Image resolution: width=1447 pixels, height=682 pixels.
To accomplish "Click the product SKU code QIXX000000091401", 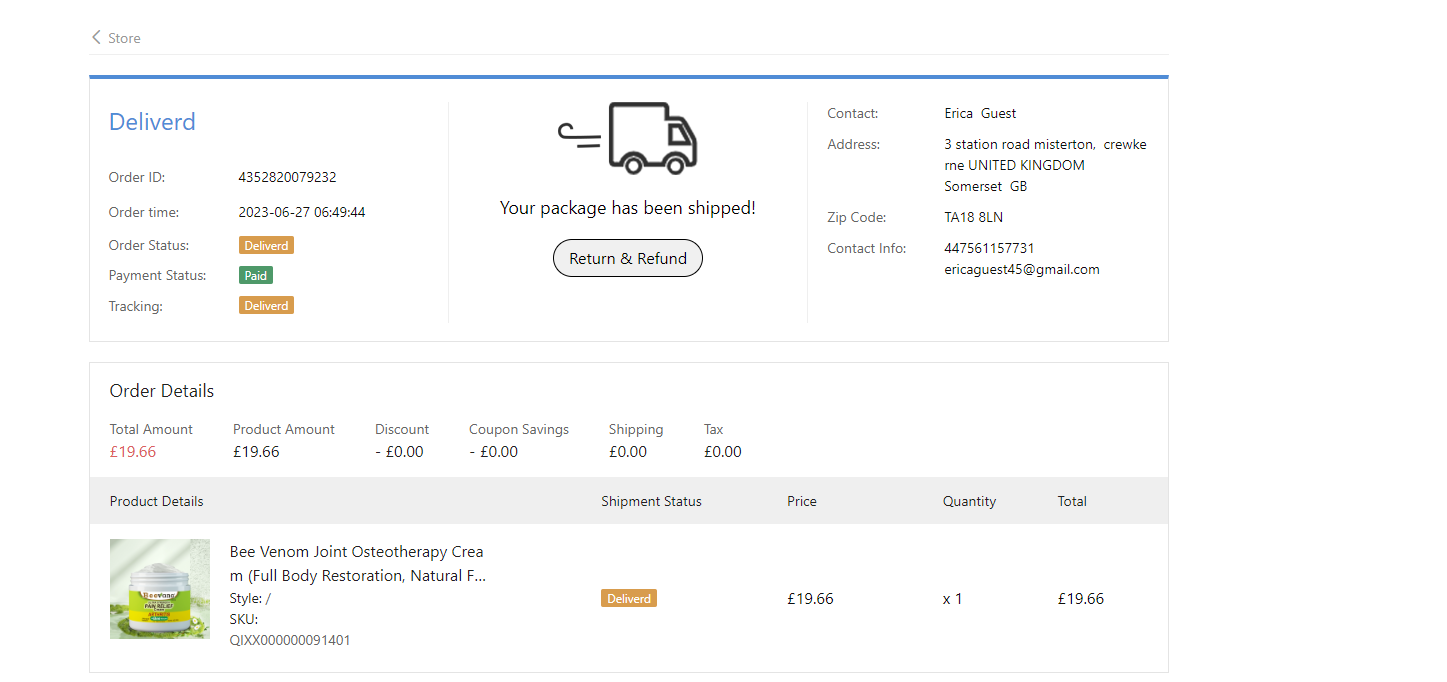I will coord(290,640).
